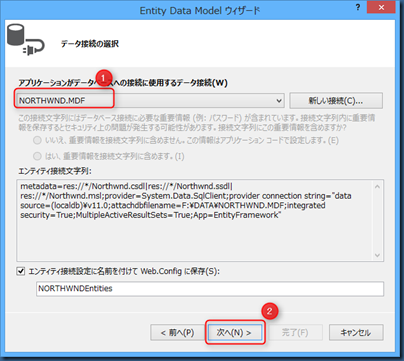Image resolution: width=404 pixels, height=361 pixels.
Task: Click the connection string scrollbar down arrow
Action: (x=378, y=255)
